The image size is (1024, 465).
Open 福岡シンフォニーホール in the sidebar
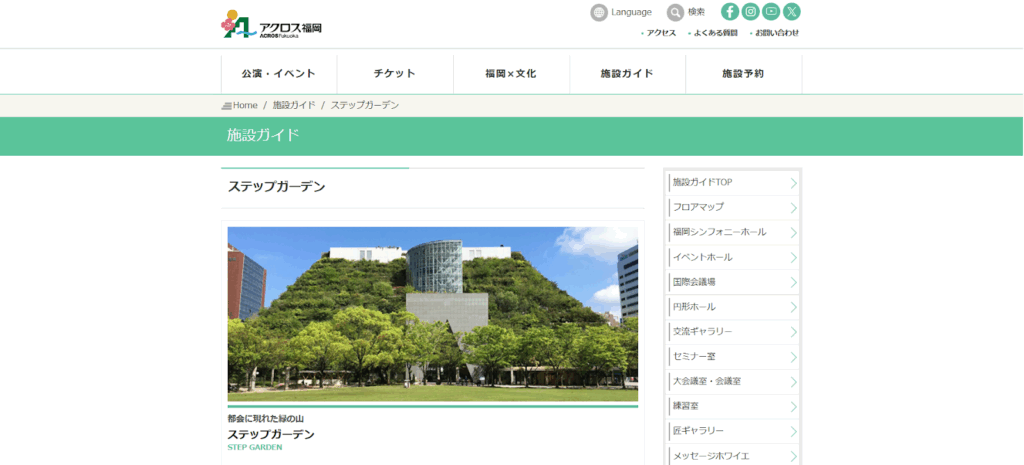click(719, 232)
